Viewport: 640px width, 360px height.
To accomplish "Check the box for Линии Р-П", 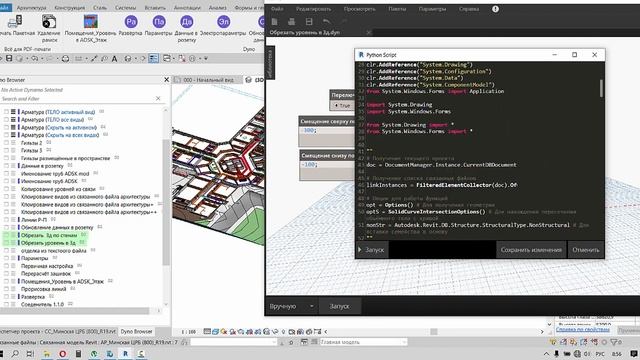I will (x=6, y=220).
